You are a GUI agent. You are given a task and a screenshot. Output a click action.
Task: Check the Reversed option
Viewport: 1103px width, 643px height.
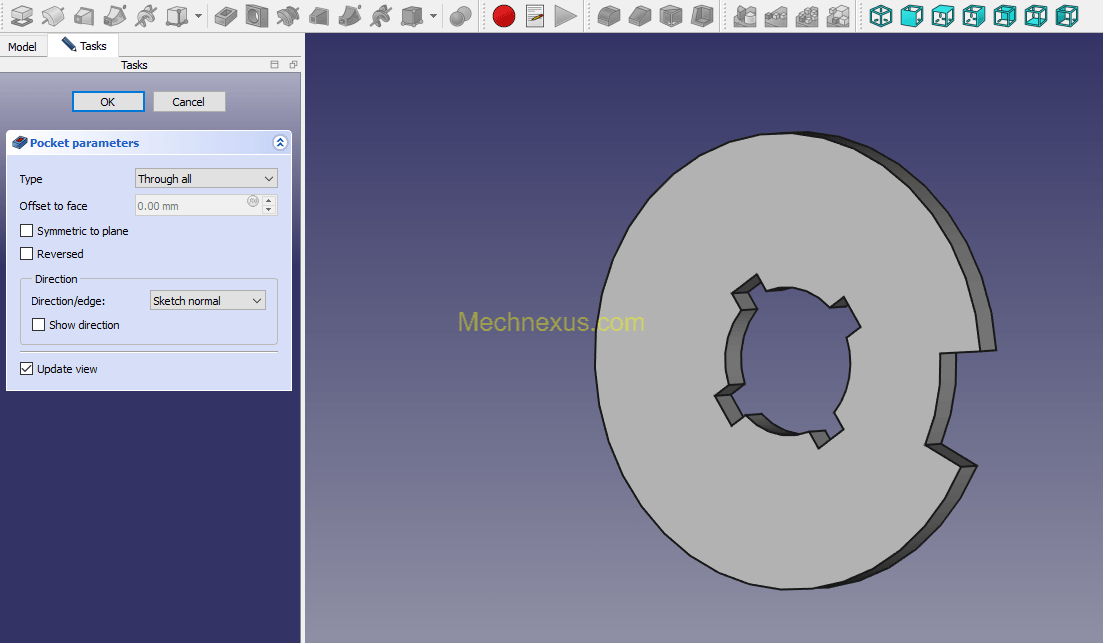[x=27, y=254]
